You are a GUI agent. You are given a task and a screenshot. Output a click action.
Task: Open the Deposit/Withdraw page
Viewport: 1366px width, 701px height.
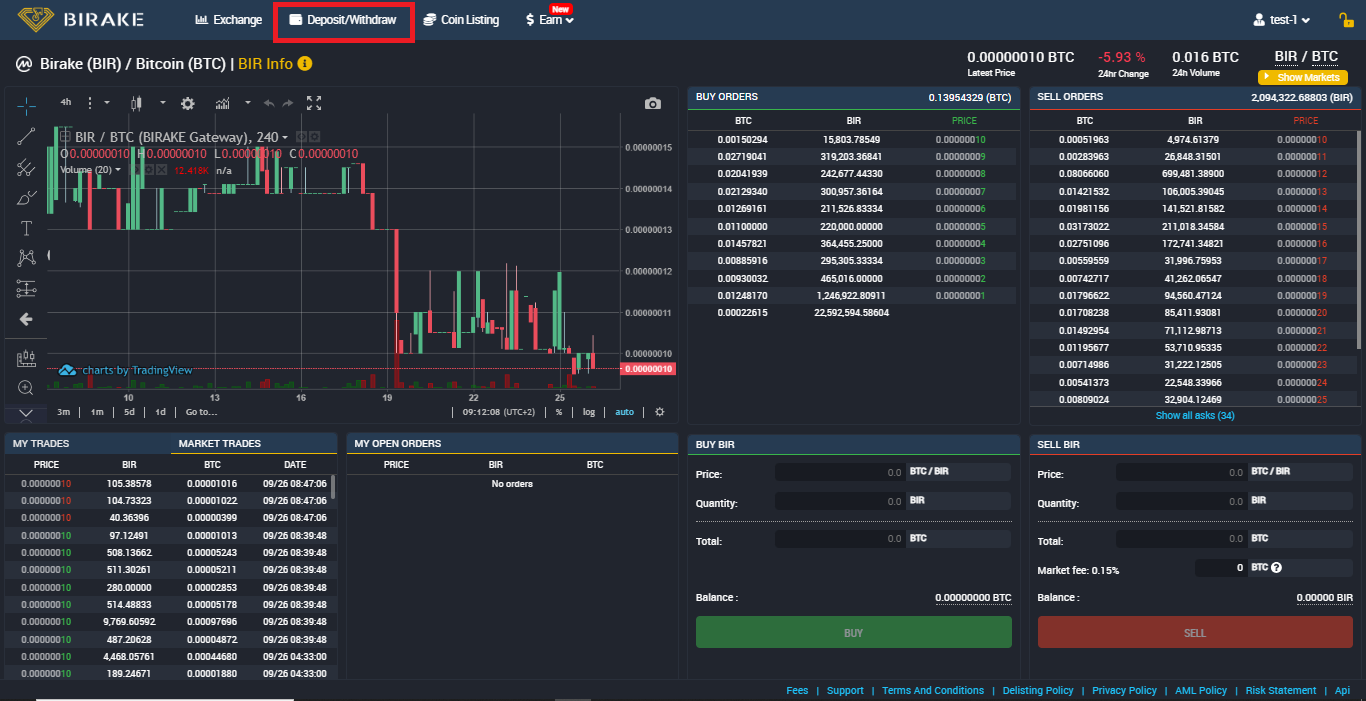[343, 20]
